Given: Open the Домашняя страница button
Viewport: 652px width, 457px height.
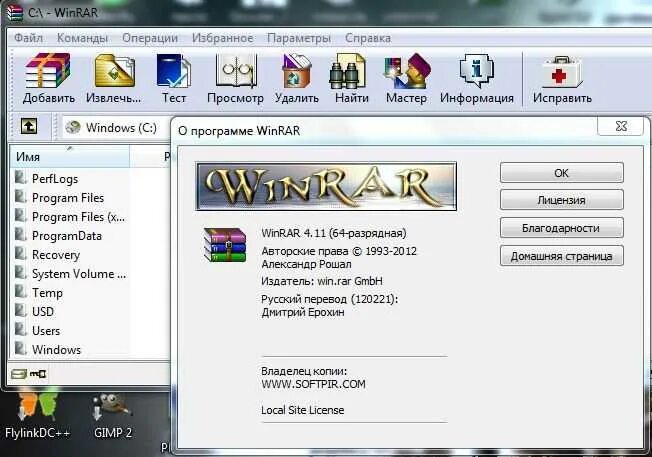Looking at the screenshot, I should point(562,256).
